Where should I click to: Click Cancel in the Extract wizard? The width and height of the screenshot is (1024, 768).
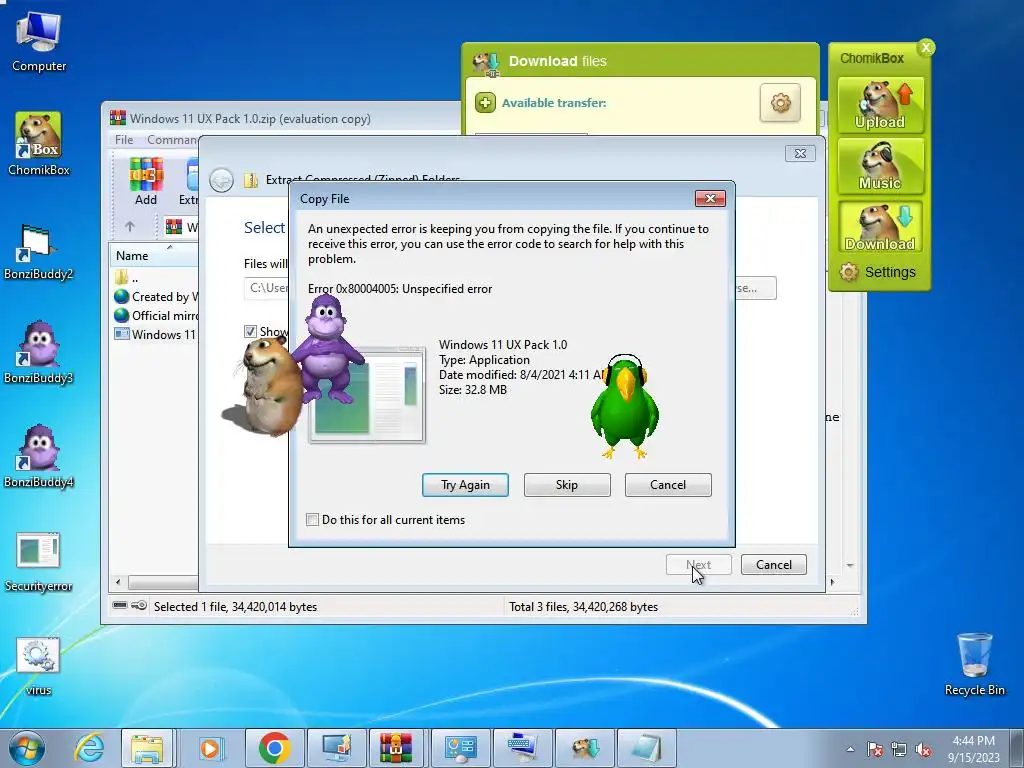(774, 565)
